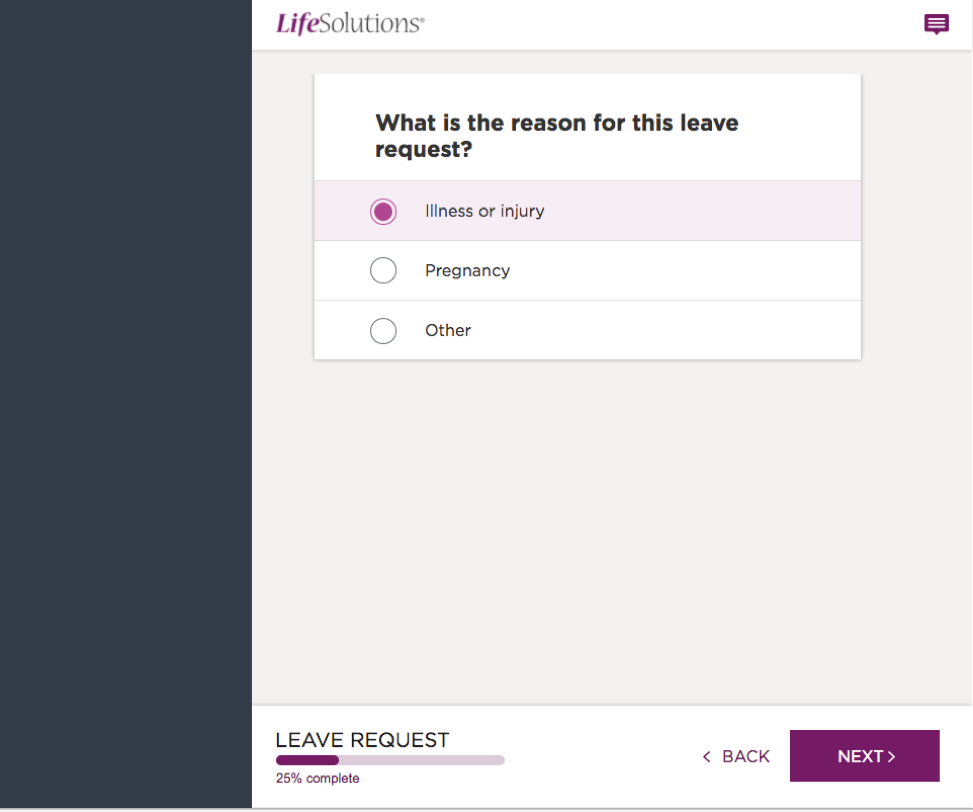Click BACK to return to previous step
This screenshot has height=812, width=973.
point(736,756)
